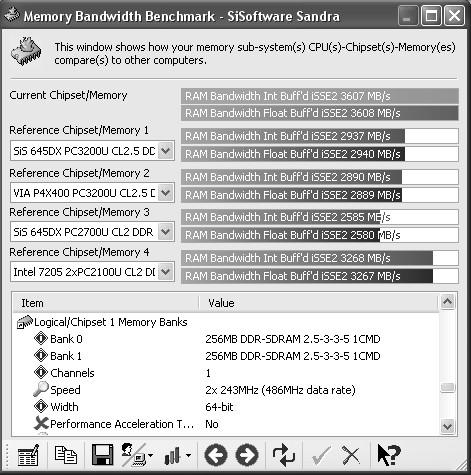This screenshot has height=475, width=471.
Task: Click the Save floppy disk icon
Action: click(x=102, y=455)
